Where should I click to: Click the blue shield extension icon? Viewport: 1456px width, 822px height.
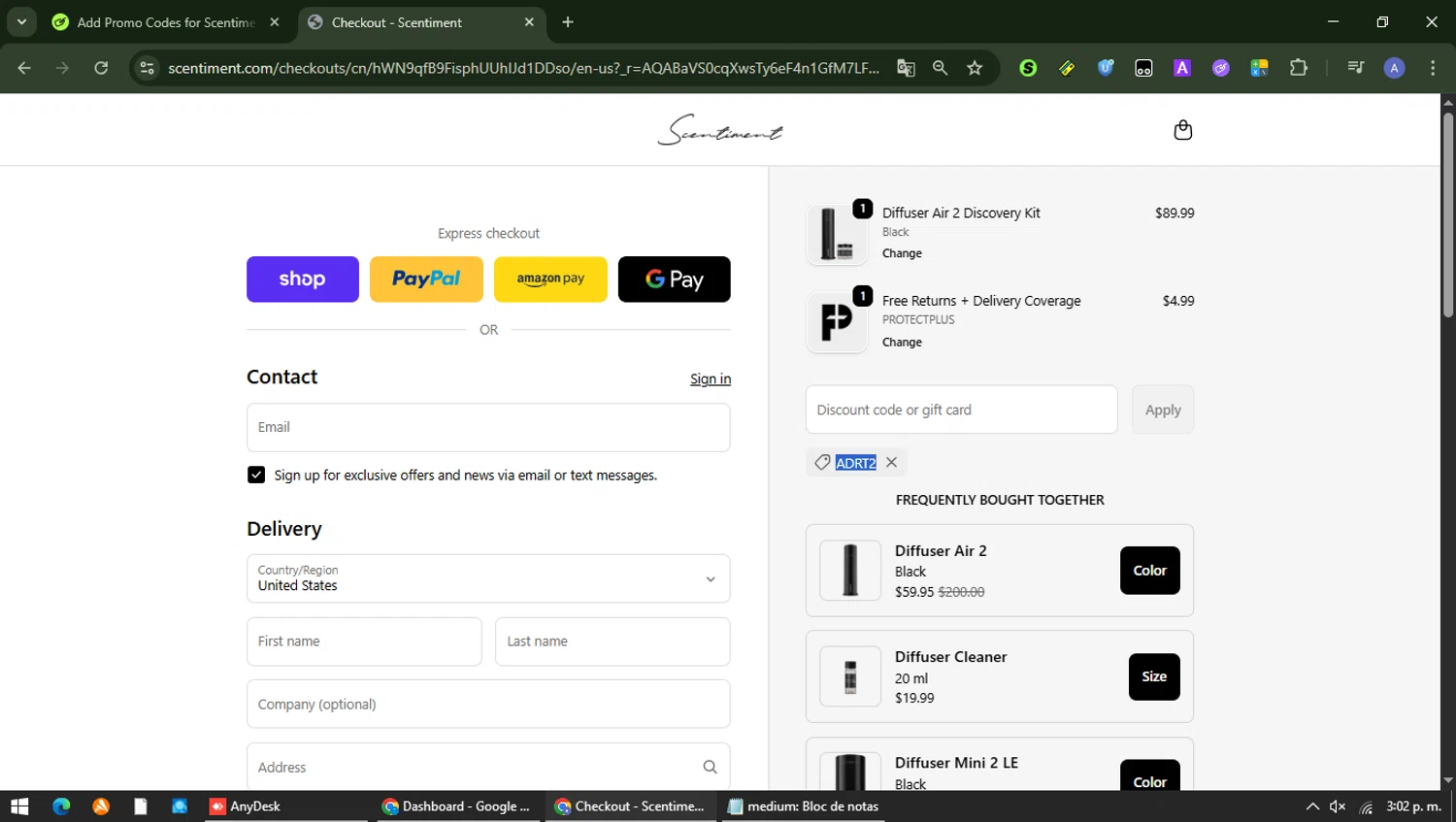pos(1106,68)
